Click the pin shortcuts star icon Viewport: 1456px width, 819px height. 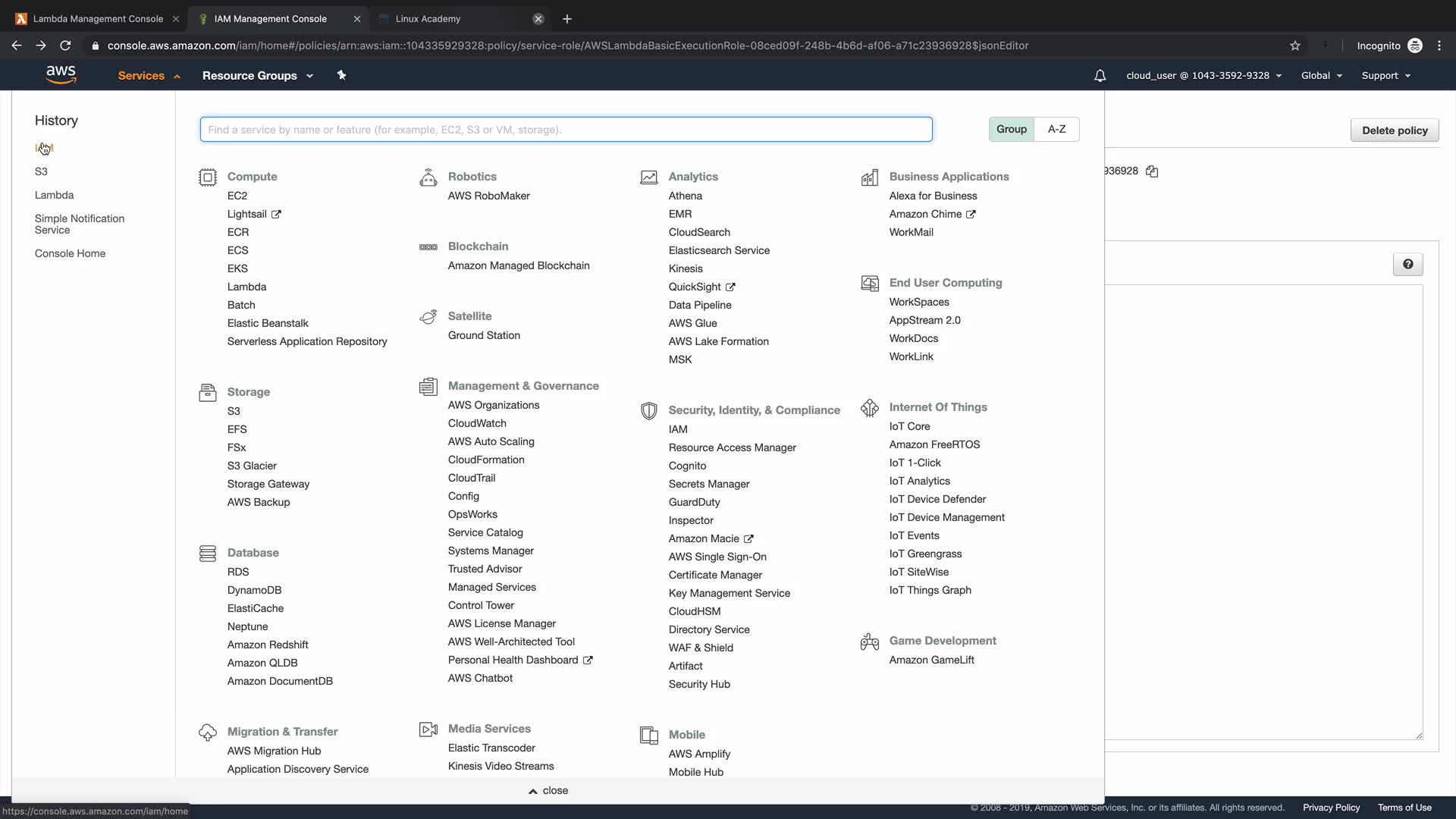coord(341,75)
